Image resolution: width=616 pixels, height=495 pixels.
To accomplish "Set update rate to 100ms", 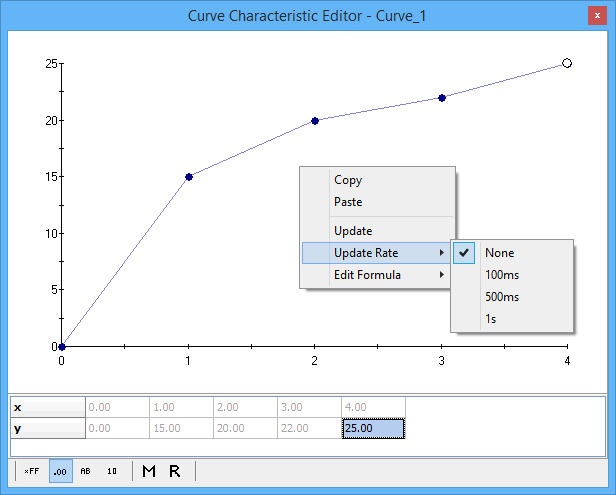I will pos(502,275).
